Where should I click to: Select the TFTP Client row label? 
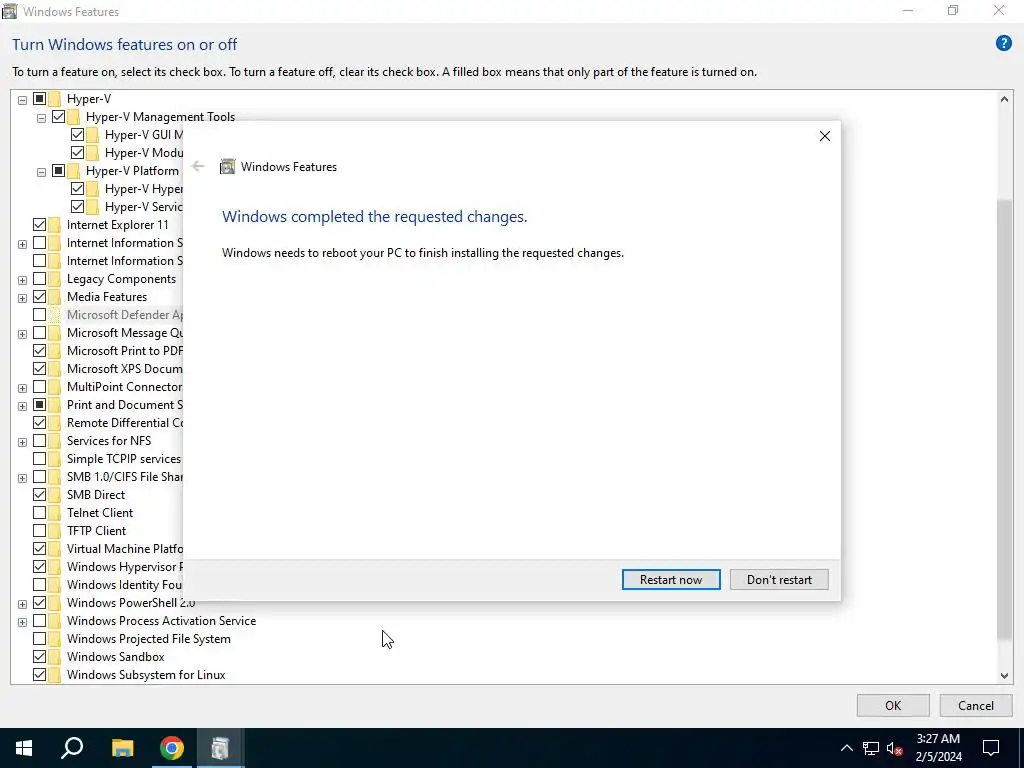[96, 531]
